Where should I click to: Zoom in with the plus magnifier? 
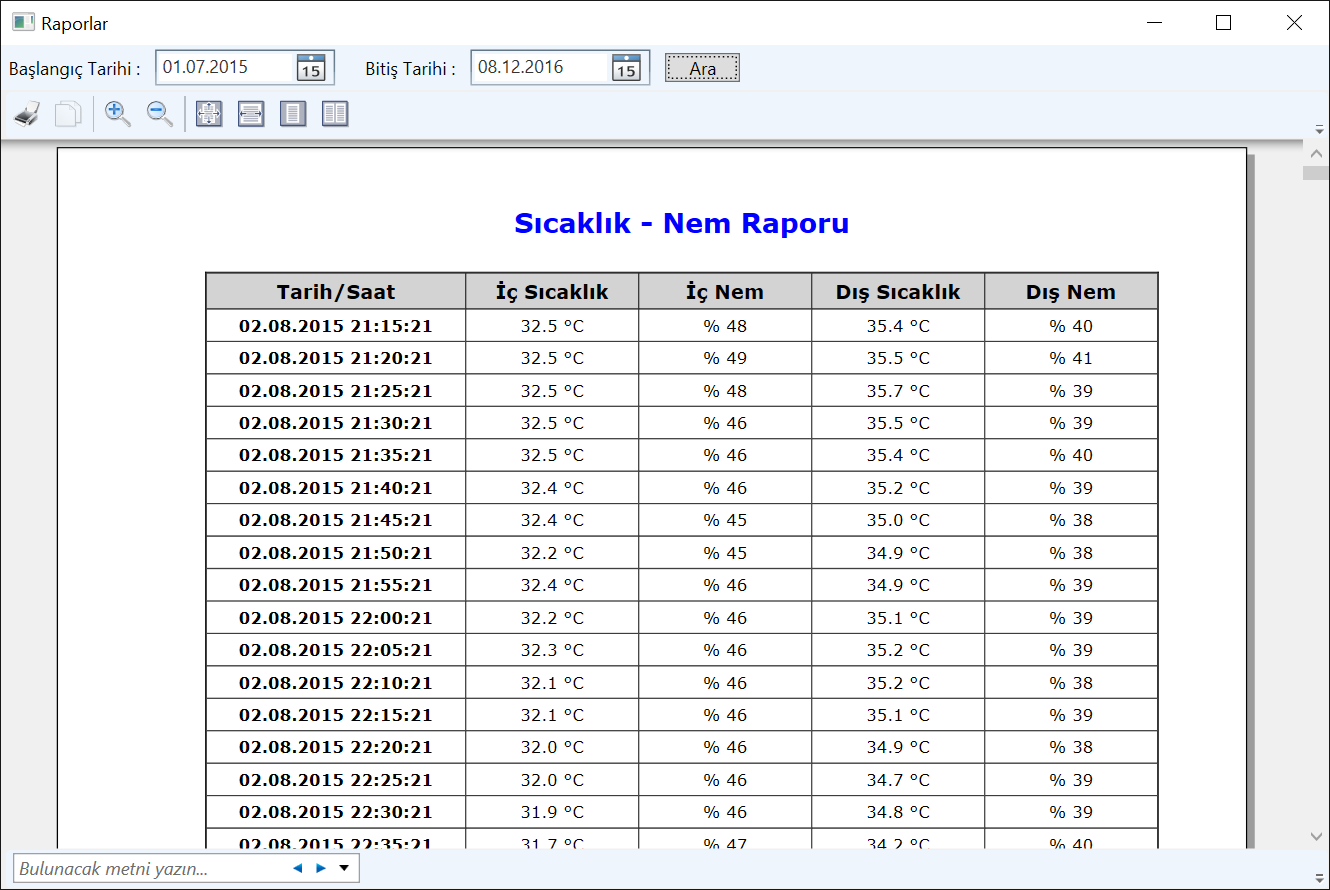[x=118, y=114]
